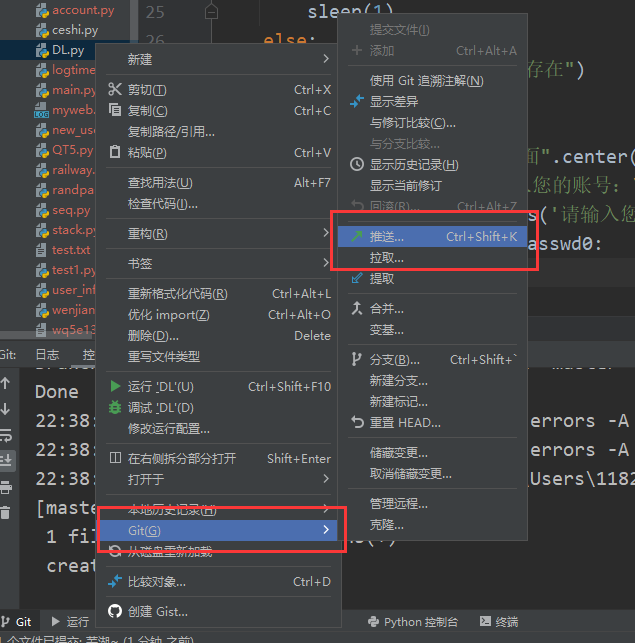Image resolution: width=635 pixels, height=643 pixels.
Task: Select account.py in project tree
Action: tap(83, 10)
